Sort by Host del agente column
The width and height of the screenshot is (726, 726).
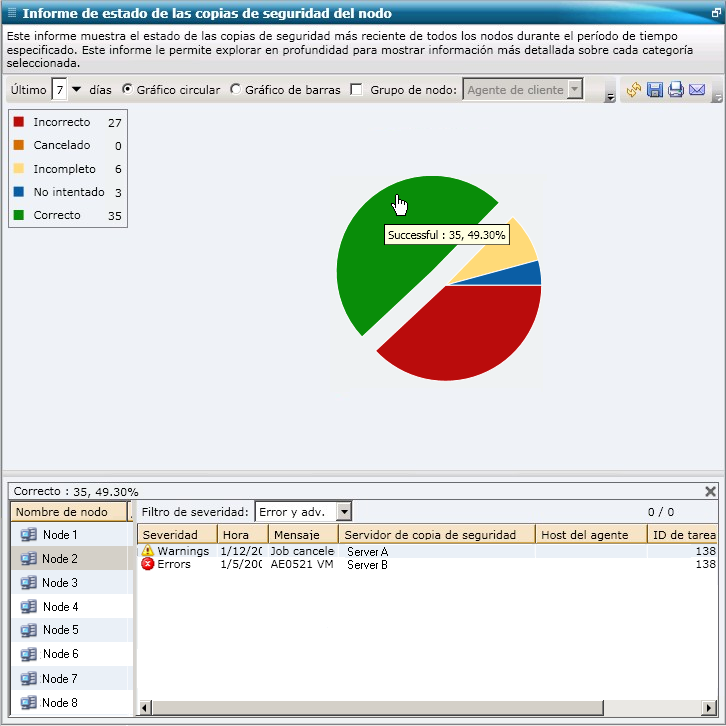point(592,535)
